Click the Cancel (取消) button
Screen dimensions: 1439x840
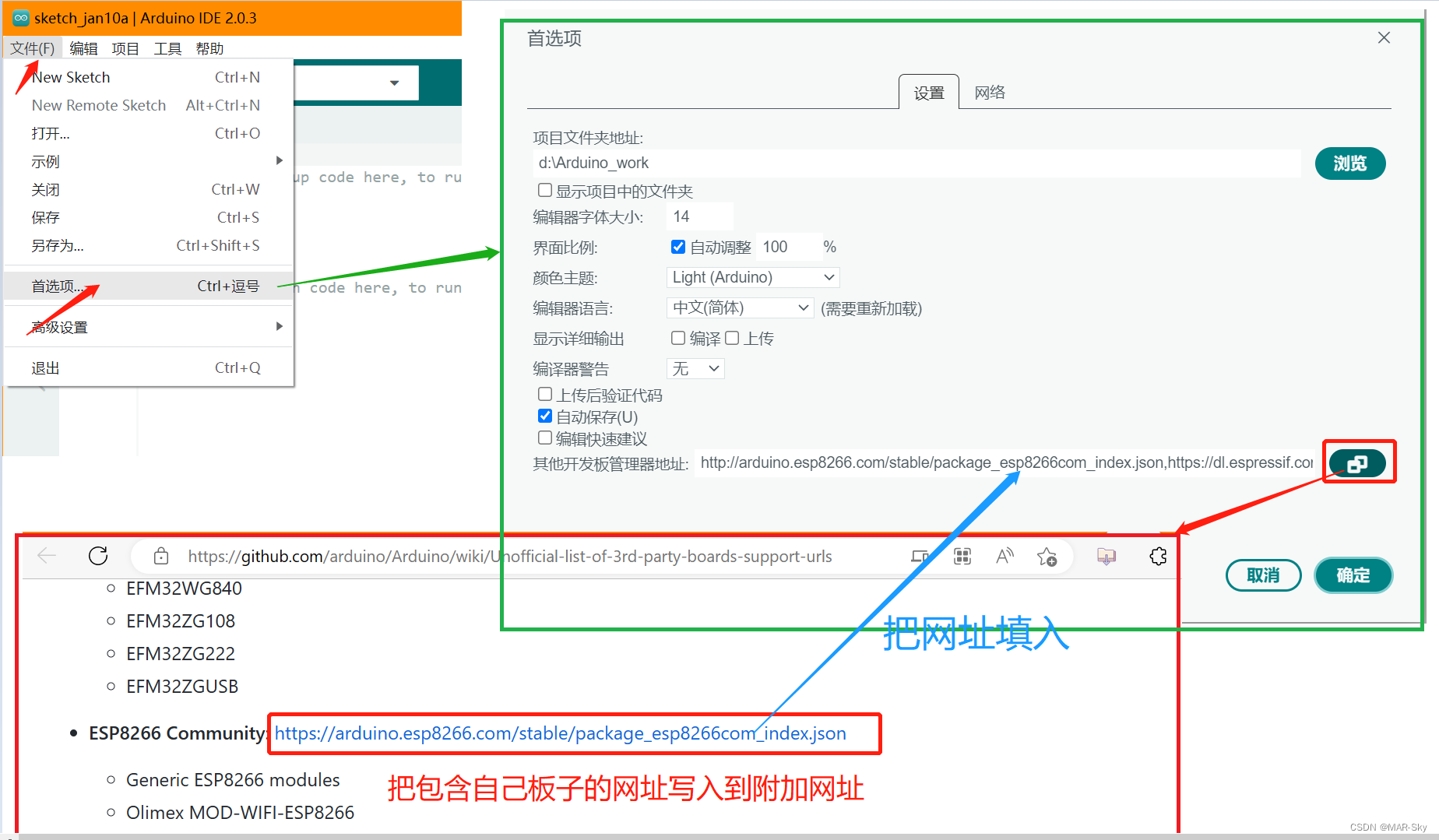point(1264,575)
